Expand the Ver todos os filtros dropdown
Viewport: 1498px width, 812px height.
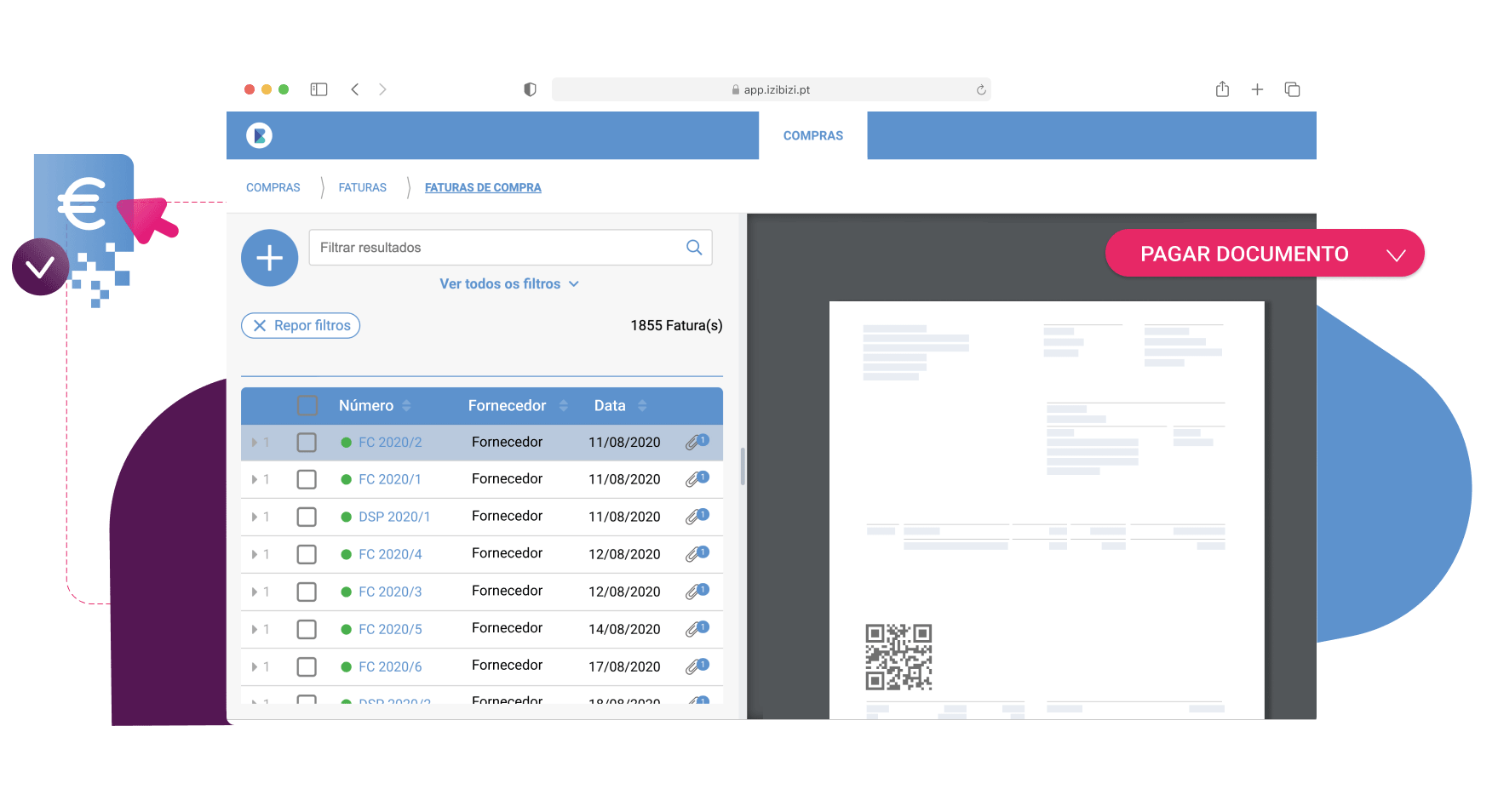(x=508, y=284)
